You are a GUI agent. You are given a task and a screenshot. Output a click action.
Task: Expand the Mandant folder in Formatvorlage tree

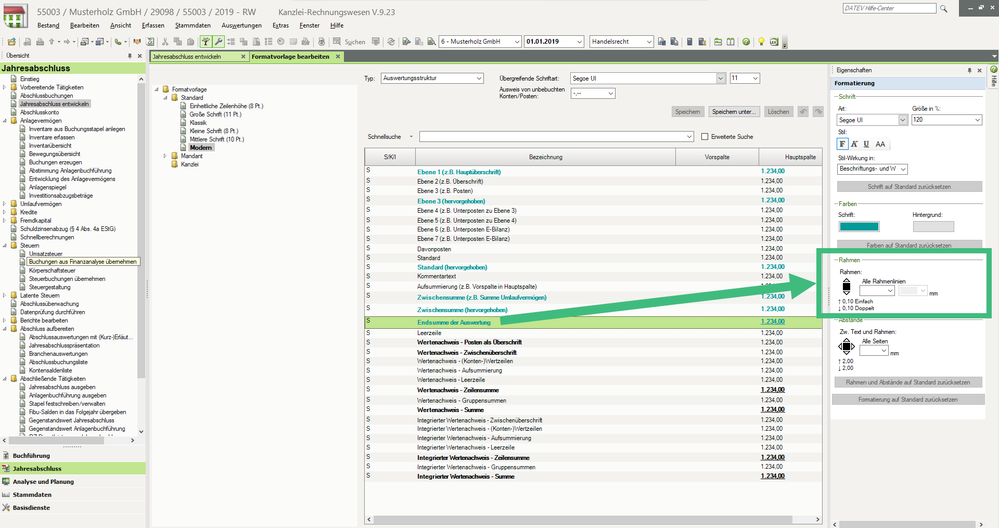click(x=165, y=155)
